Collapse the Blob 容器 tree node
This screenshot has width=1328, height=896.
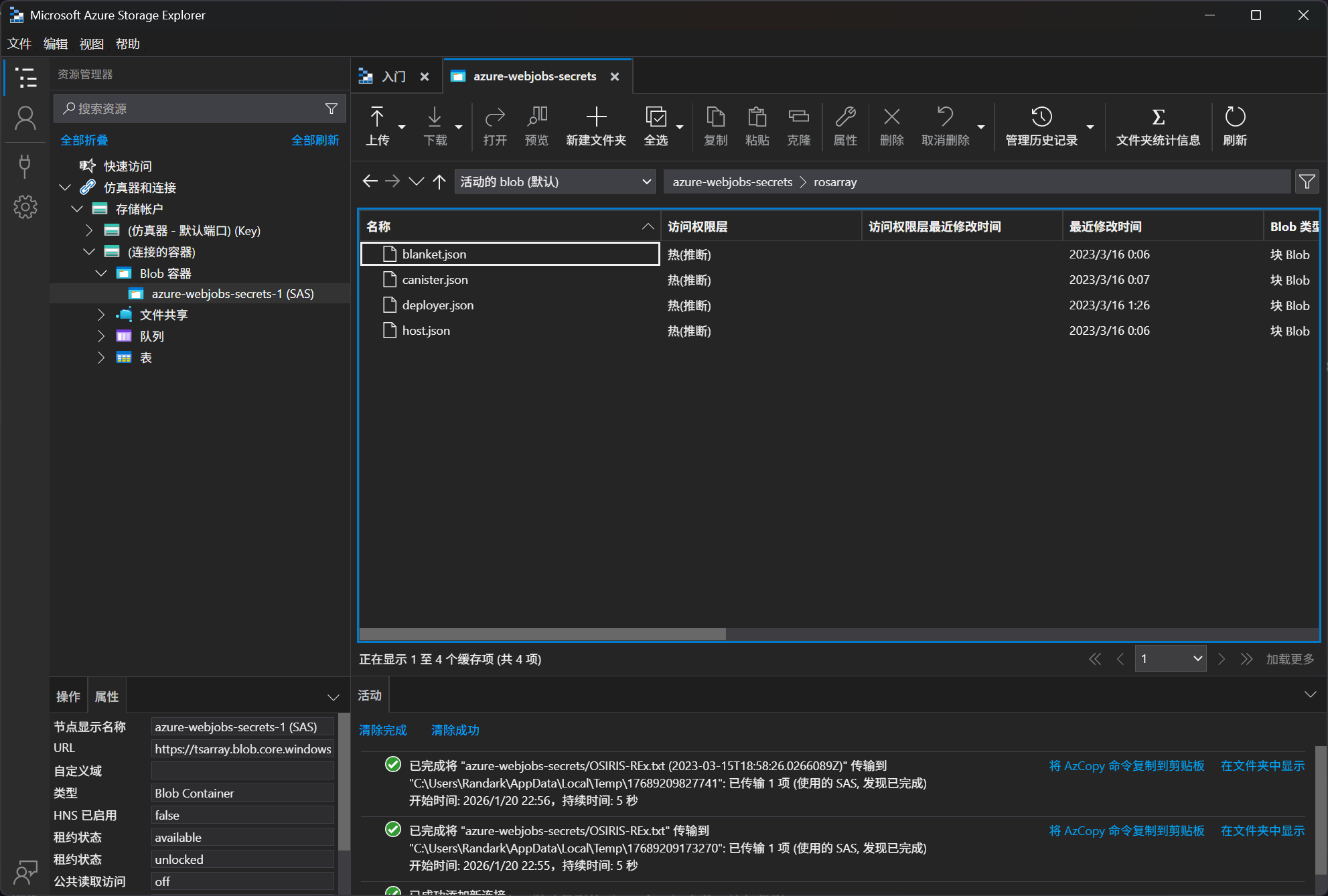(100, 273)
